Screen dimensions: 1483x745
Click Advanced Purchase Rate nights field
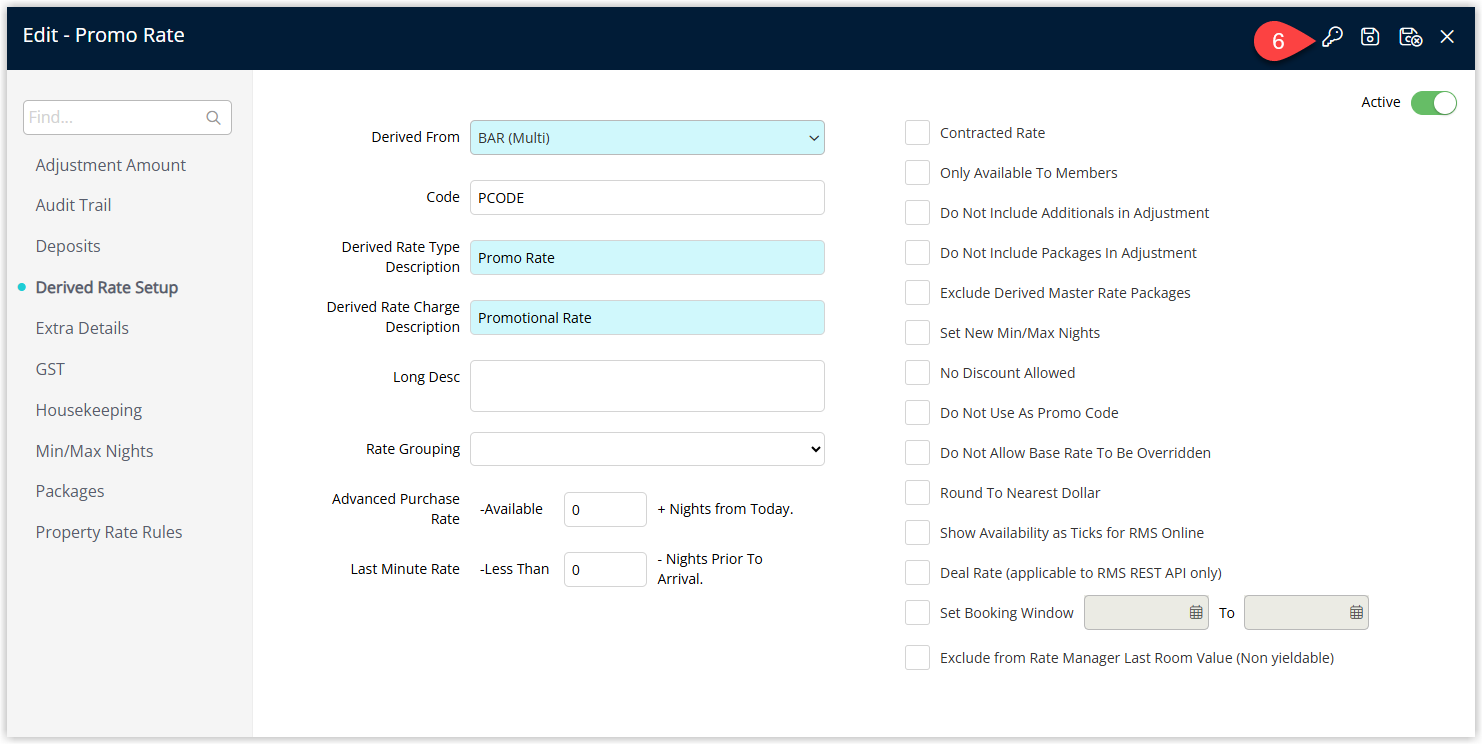point(605,510)
